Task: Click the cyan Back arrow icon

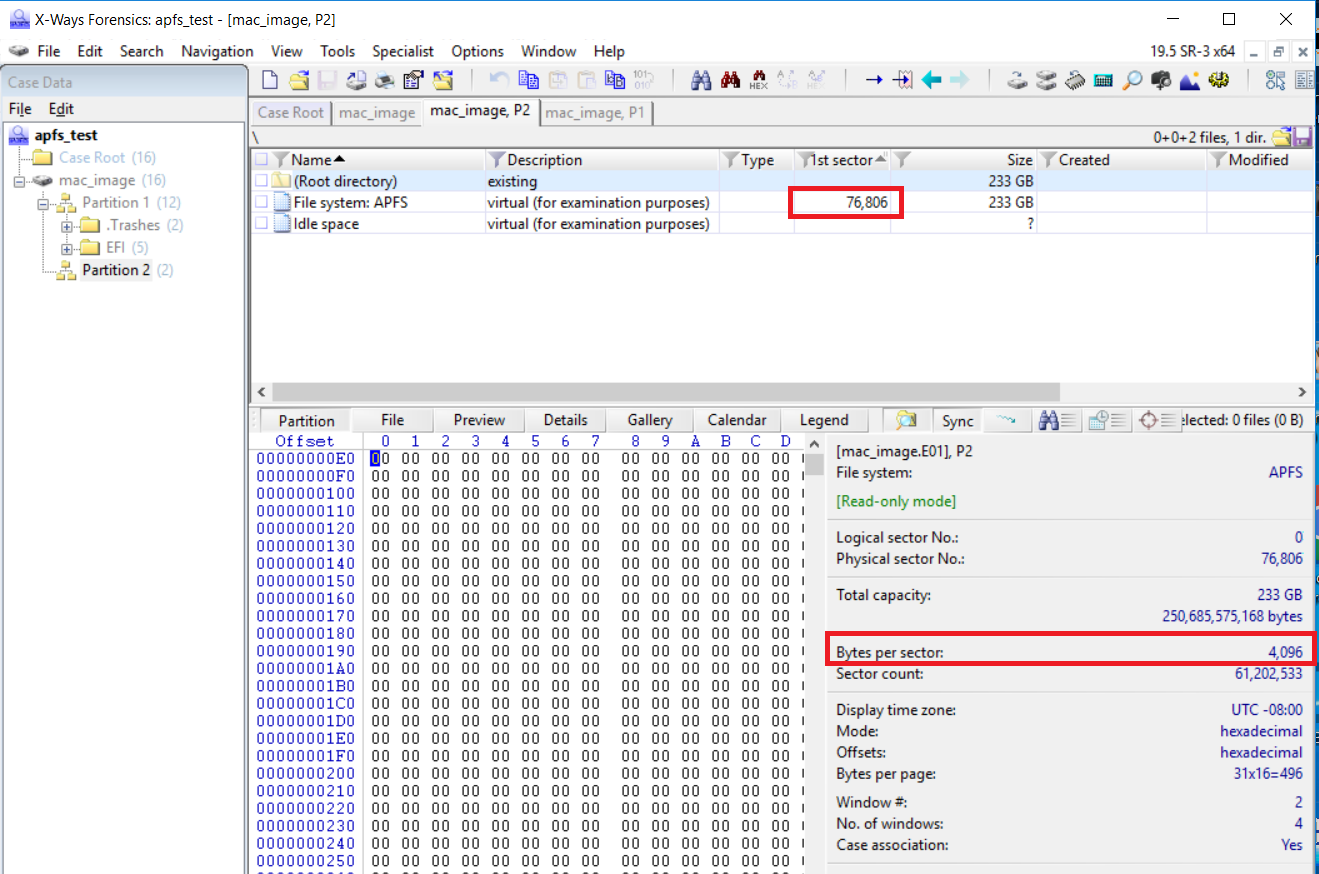Action: coord(932,80)
